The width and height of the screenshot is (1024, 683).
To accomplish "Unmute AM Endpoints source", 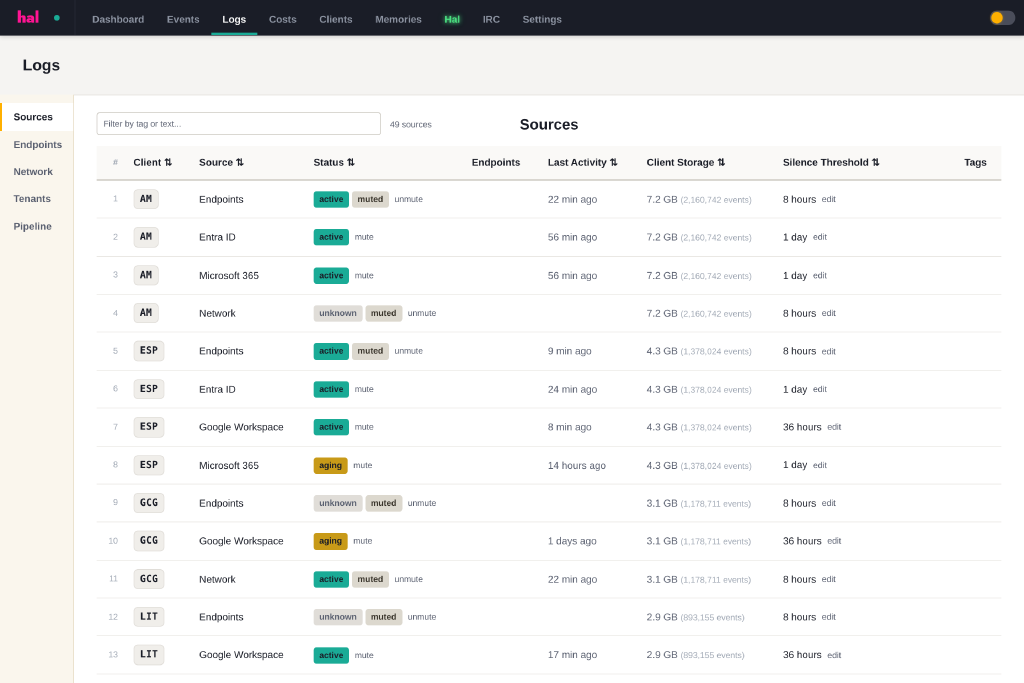I will point(409,199).
